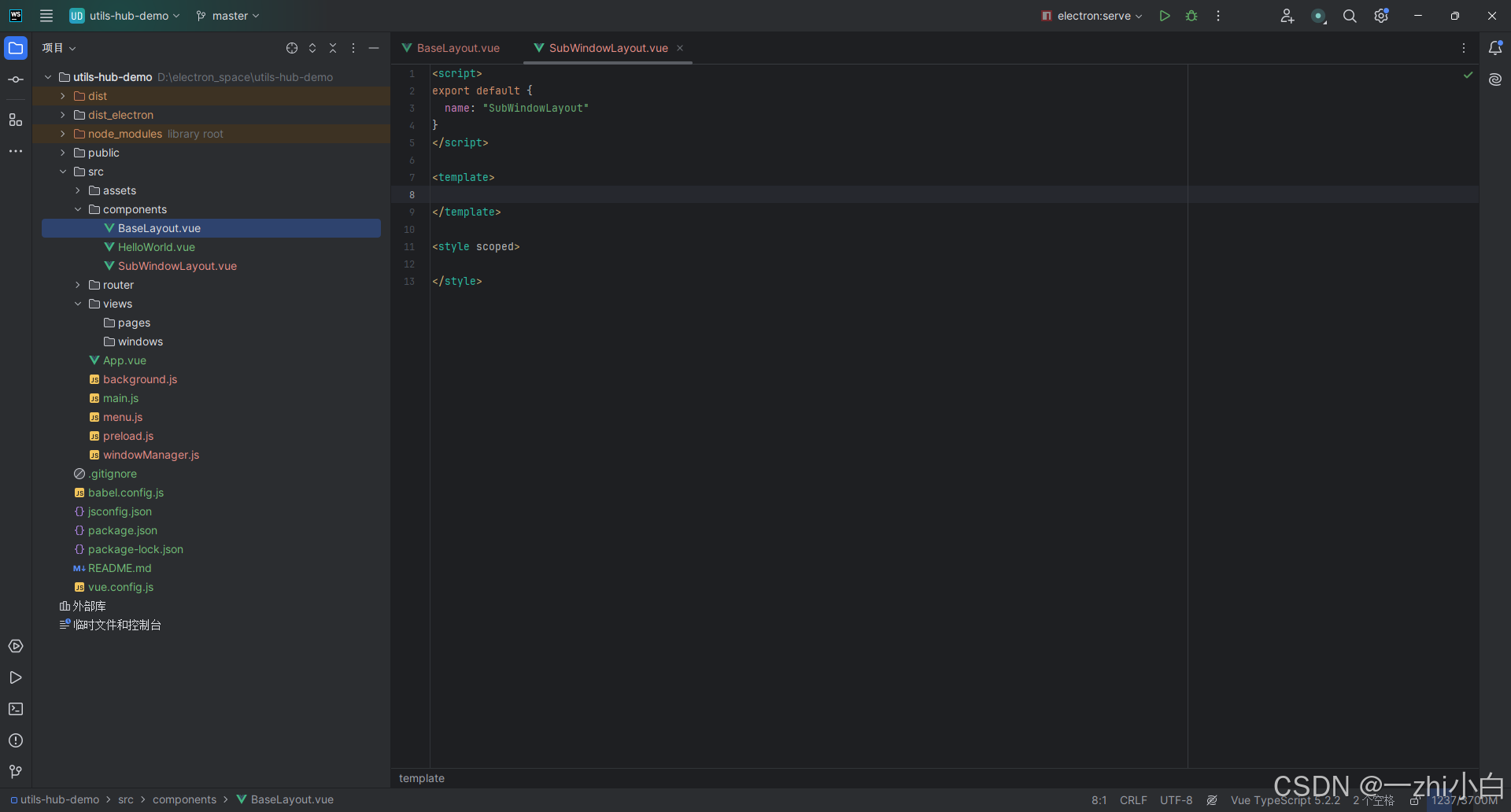Collapse all items in project tree
Image resolution: width=1511 pixels, height=812 pixels.
pos(333,48)
